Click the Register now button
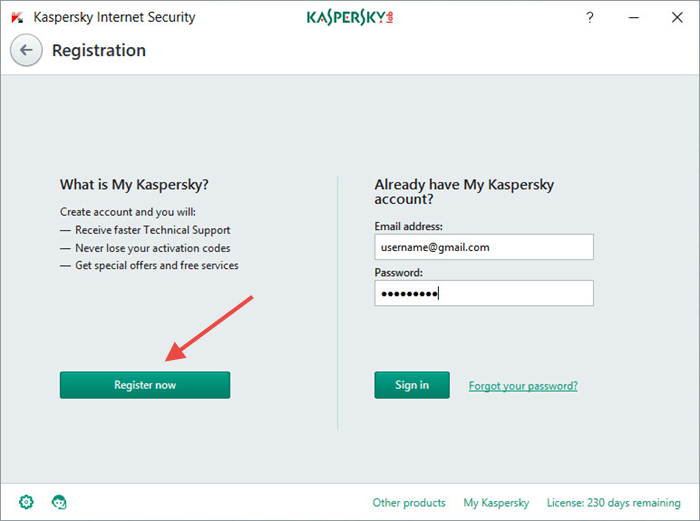 tap(145, 385)
